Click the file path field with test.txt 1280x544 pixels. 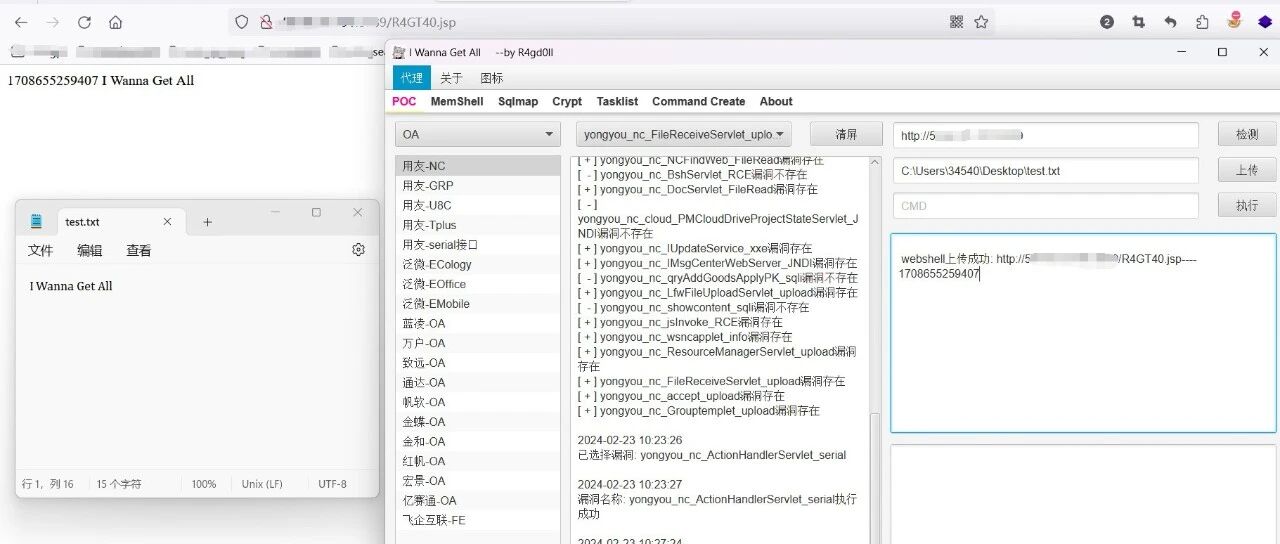tap(1045, 170)
